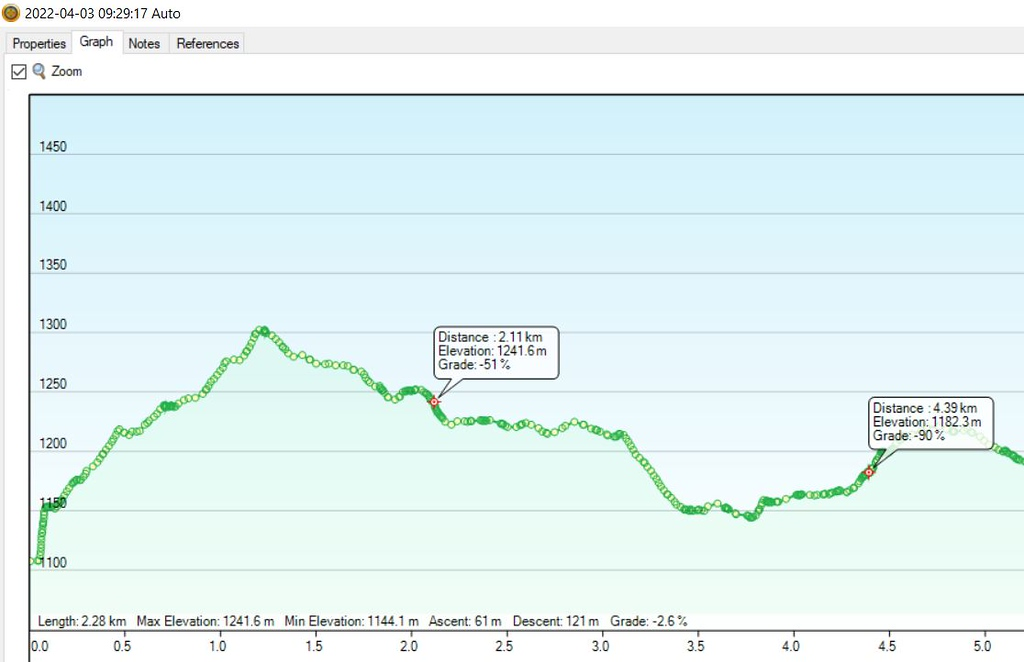The width and height of the screenshot is (1024, 662).
Task: Click the 1450 elevation axis label
Action: pos(53,147)
